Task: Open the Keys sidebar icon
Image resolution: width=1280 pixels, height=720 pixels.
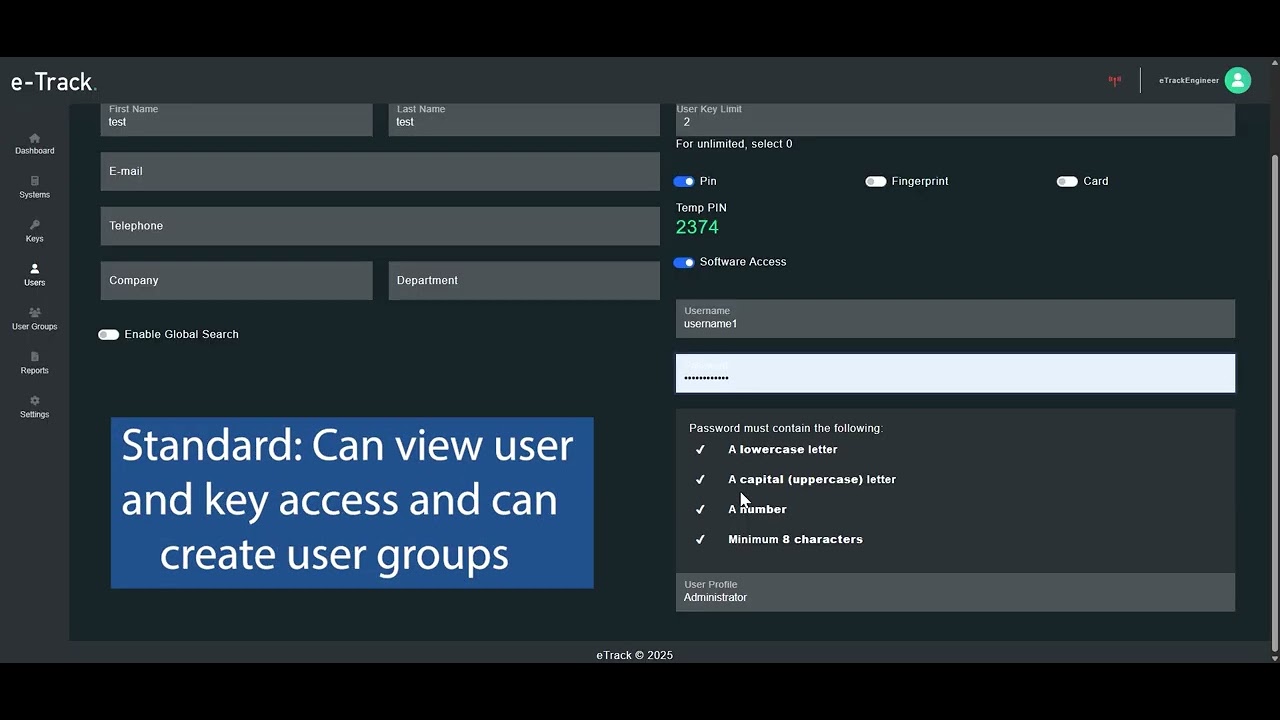Action: (x=34, y=225)
